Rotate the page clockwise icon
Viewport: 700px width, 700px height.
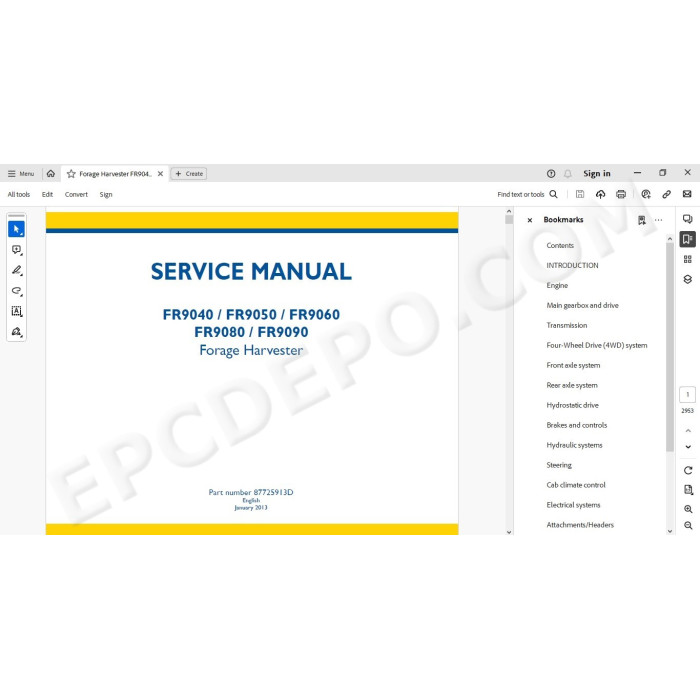(688, 471)
